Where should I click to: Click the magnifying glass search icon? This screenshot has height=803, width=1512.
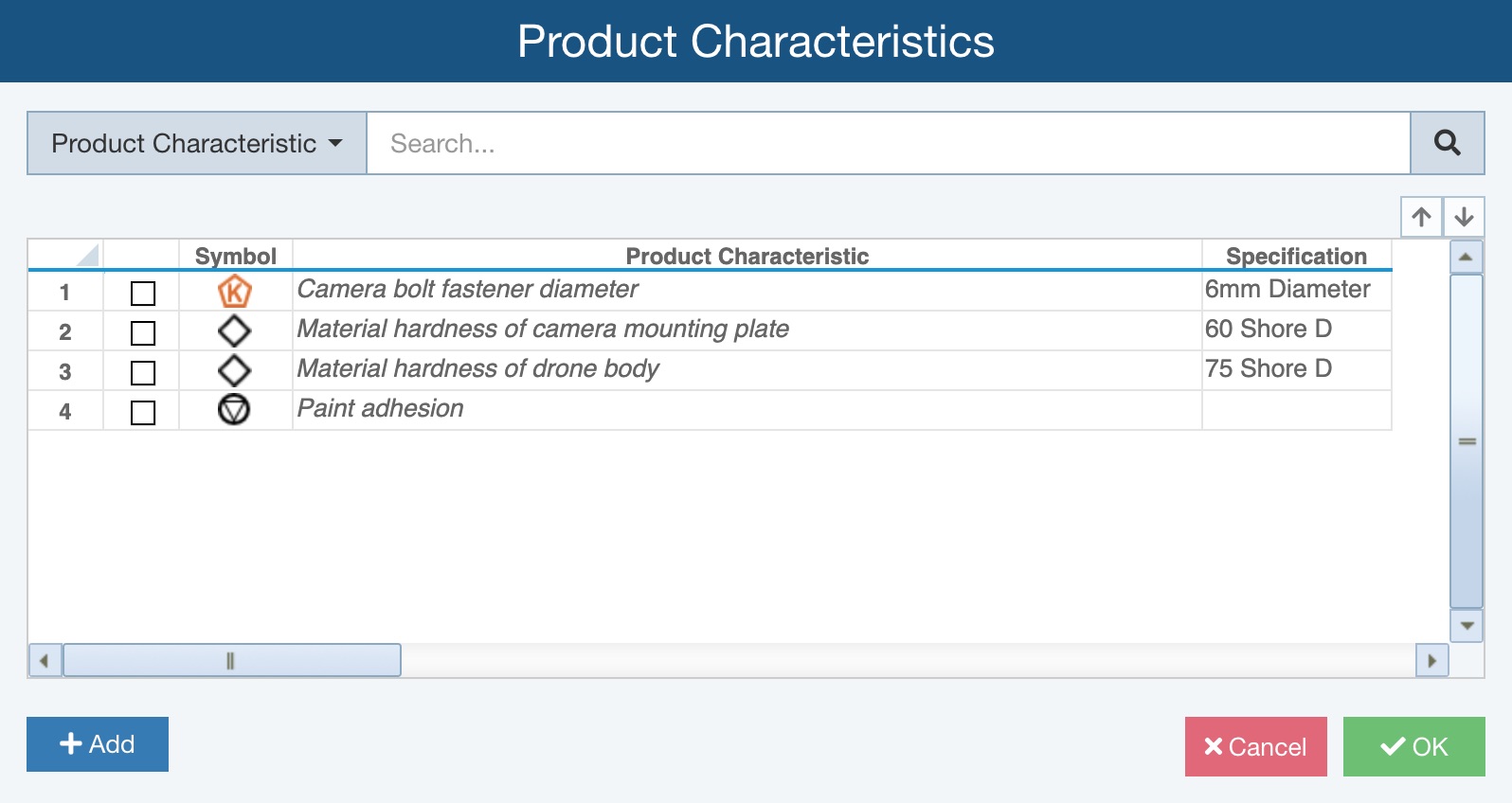point(1447,143)
